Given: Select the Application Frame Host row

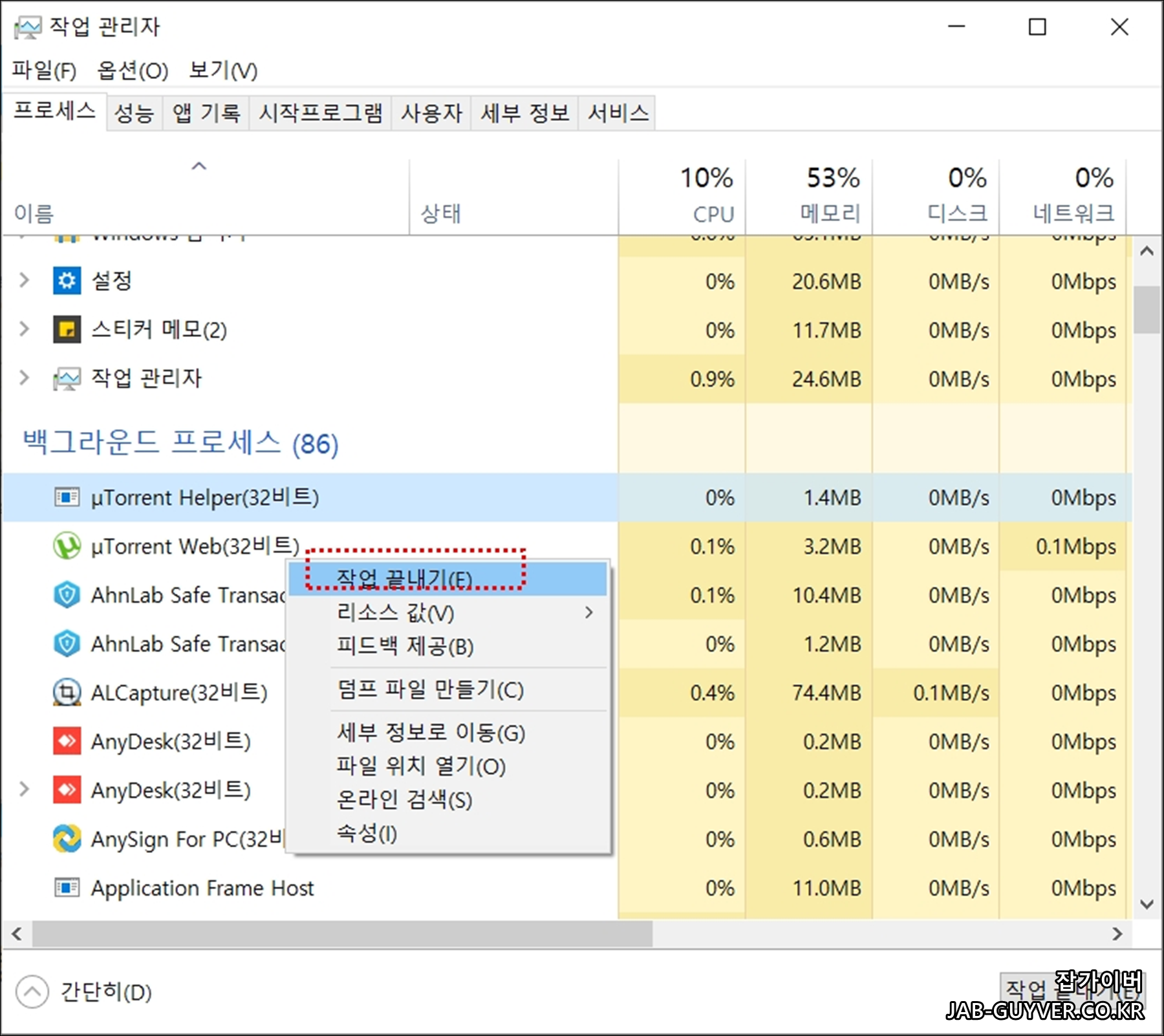Looking at the screenshot, I should pyautogui.click(x=568, y=888).
